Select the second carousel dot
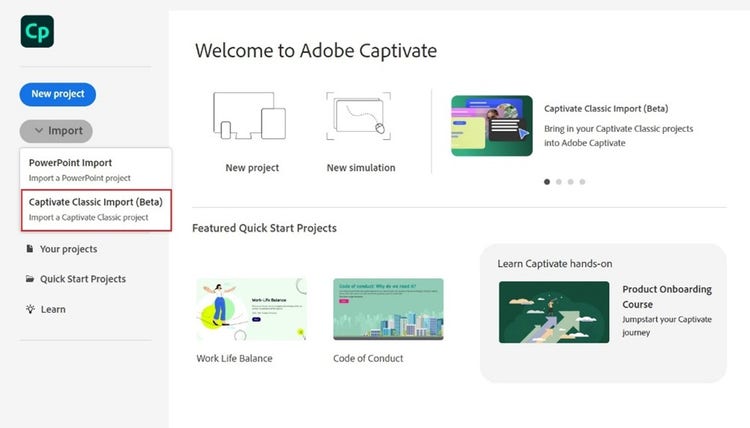The image size is (750, 428). 559,182
